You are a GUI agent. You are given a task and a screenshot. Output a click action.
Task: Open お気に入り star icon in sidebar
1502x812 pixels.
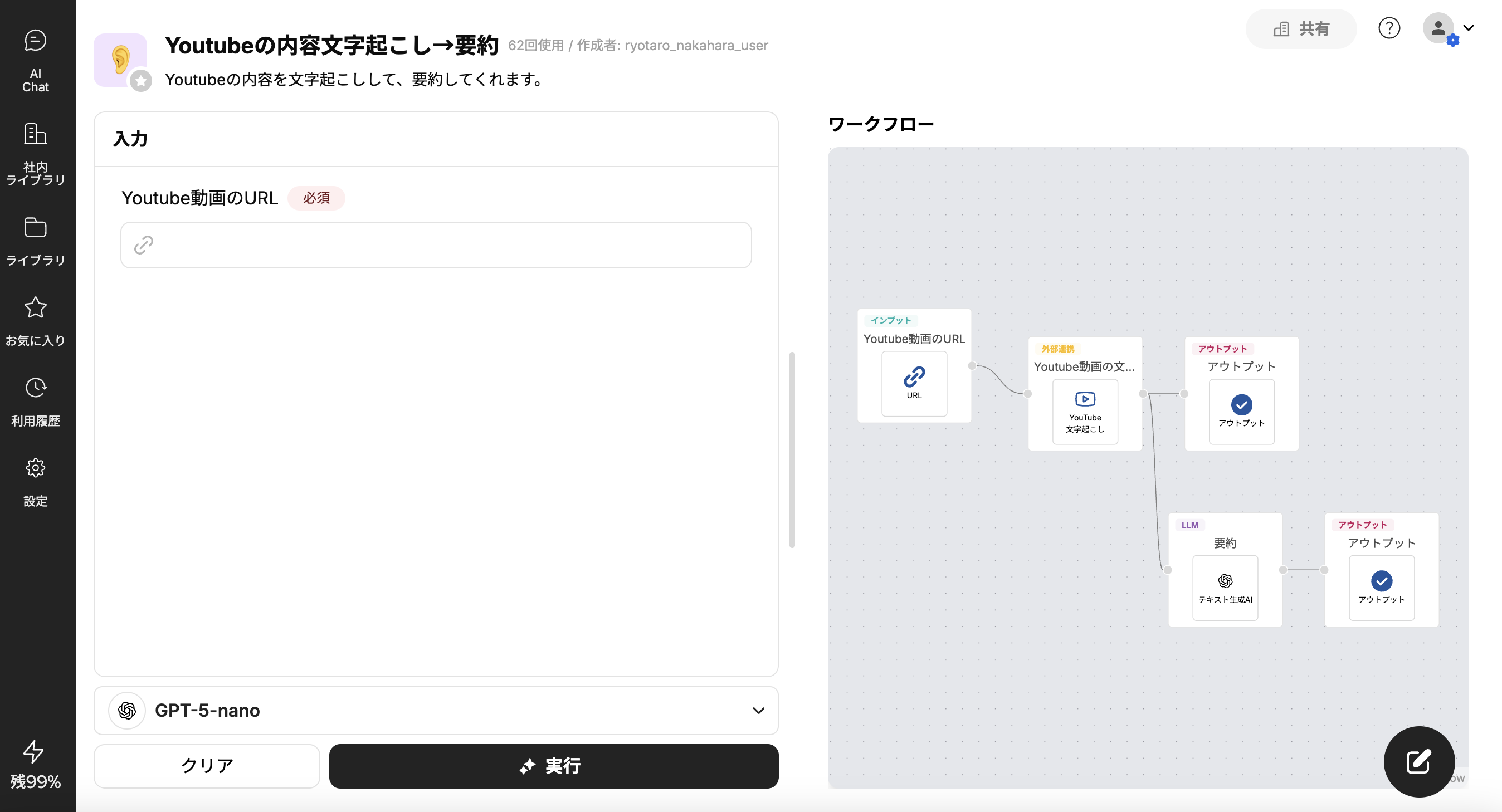36,321
